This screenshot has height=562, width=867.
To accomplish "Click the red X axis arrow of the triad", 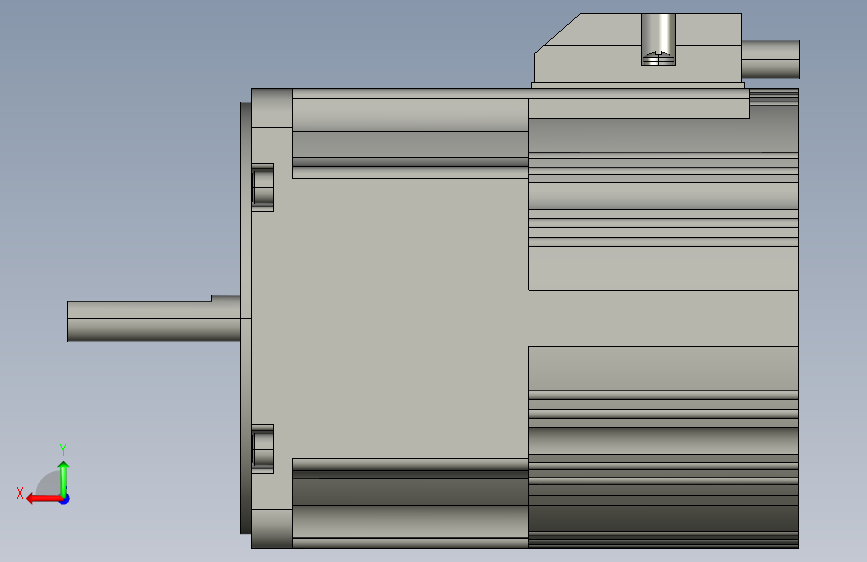I will (x=44, y=499).
